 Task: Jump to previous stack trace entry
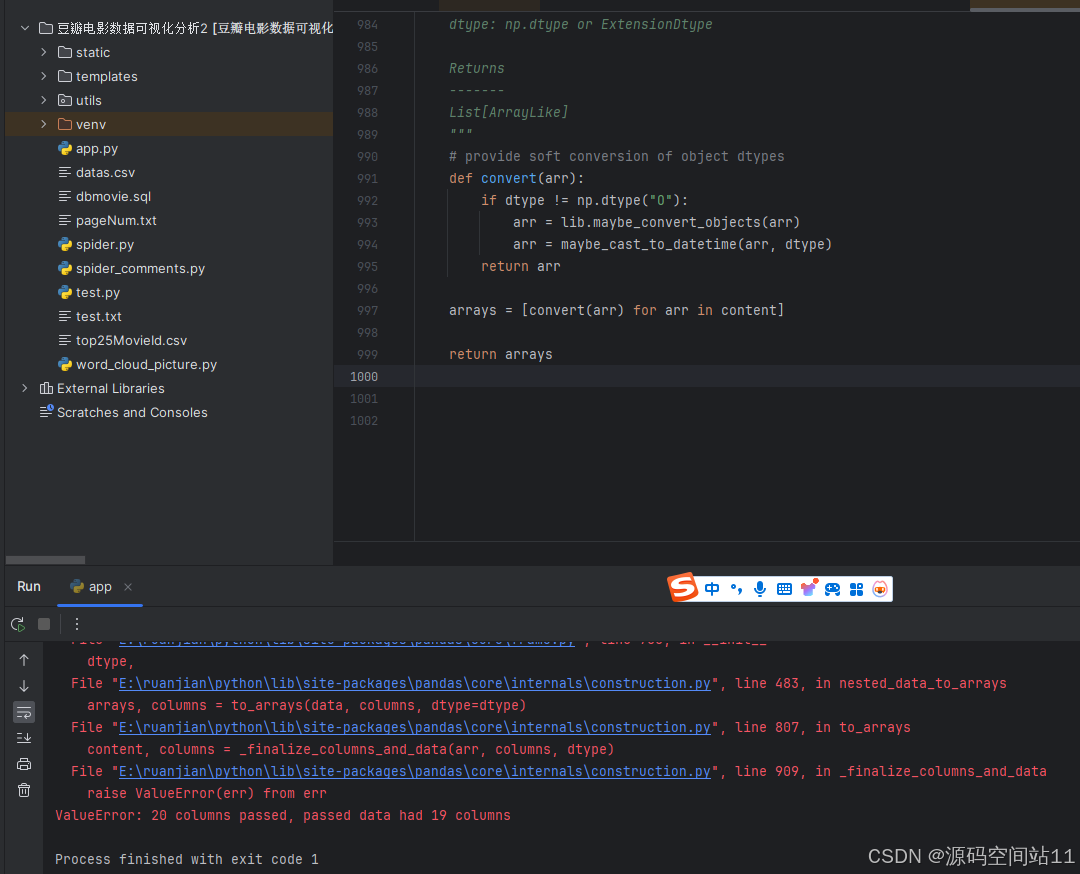[x=23, y=660]
